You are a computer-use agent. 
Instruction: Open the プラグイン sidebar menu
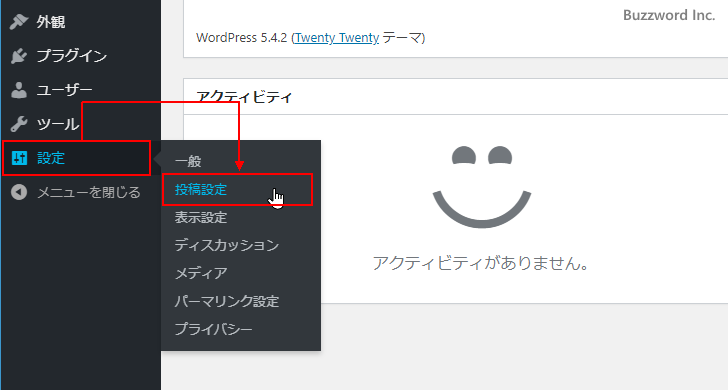tap(81, 56)
